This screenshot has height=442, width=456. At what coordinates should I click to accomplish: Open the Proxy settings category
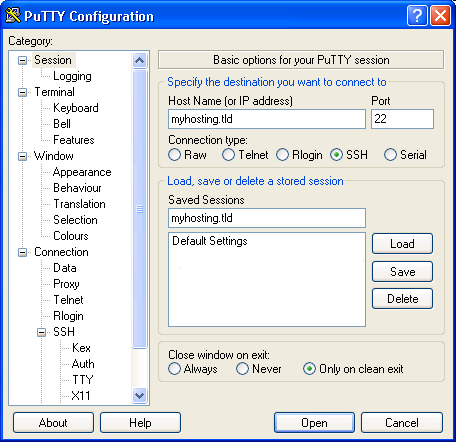66,284
